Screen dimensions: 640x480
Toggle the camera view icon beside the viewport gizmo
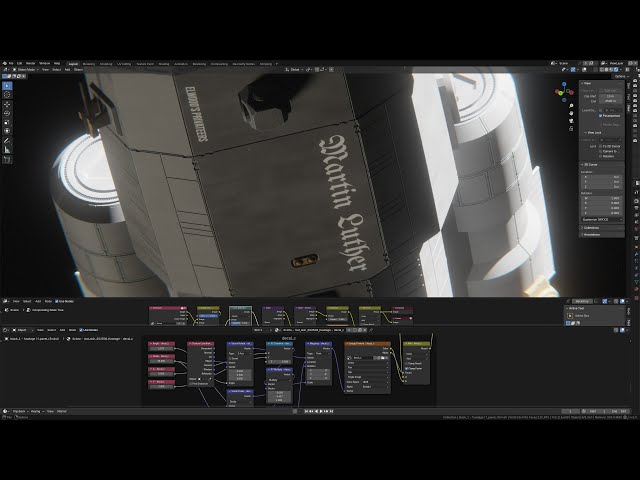point(571,121)
